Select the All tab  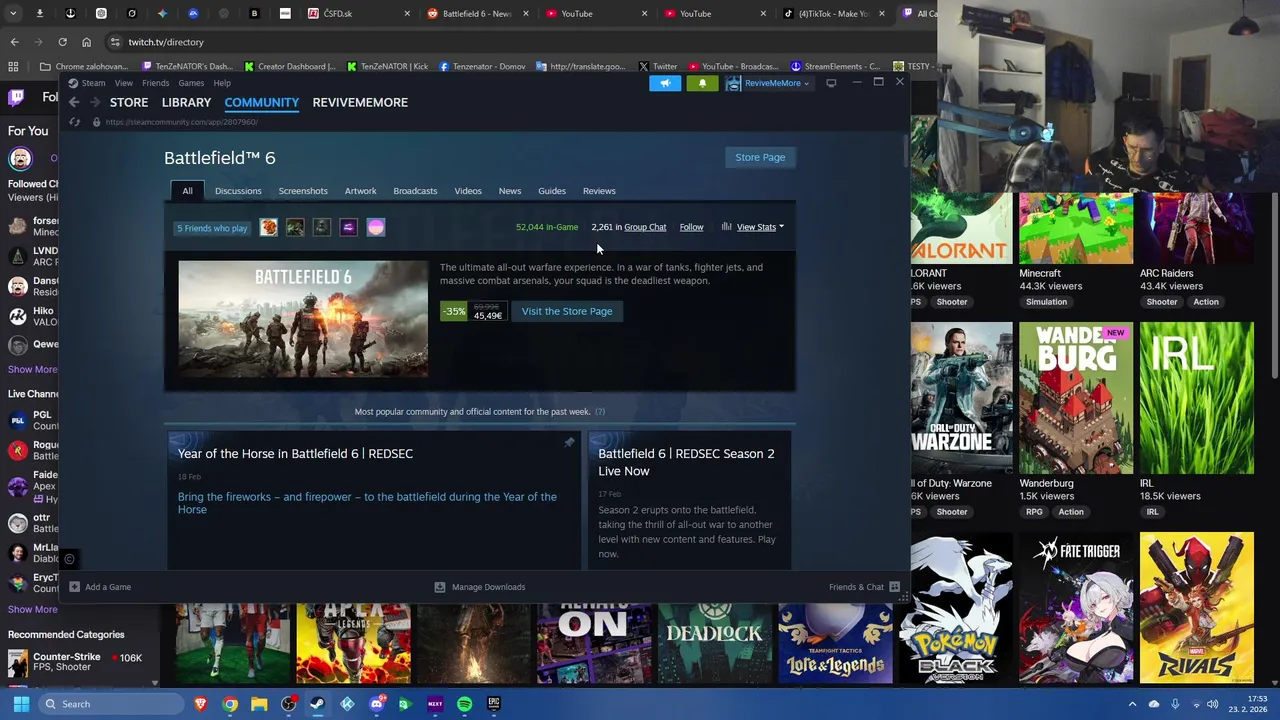(x=187, y=191)
